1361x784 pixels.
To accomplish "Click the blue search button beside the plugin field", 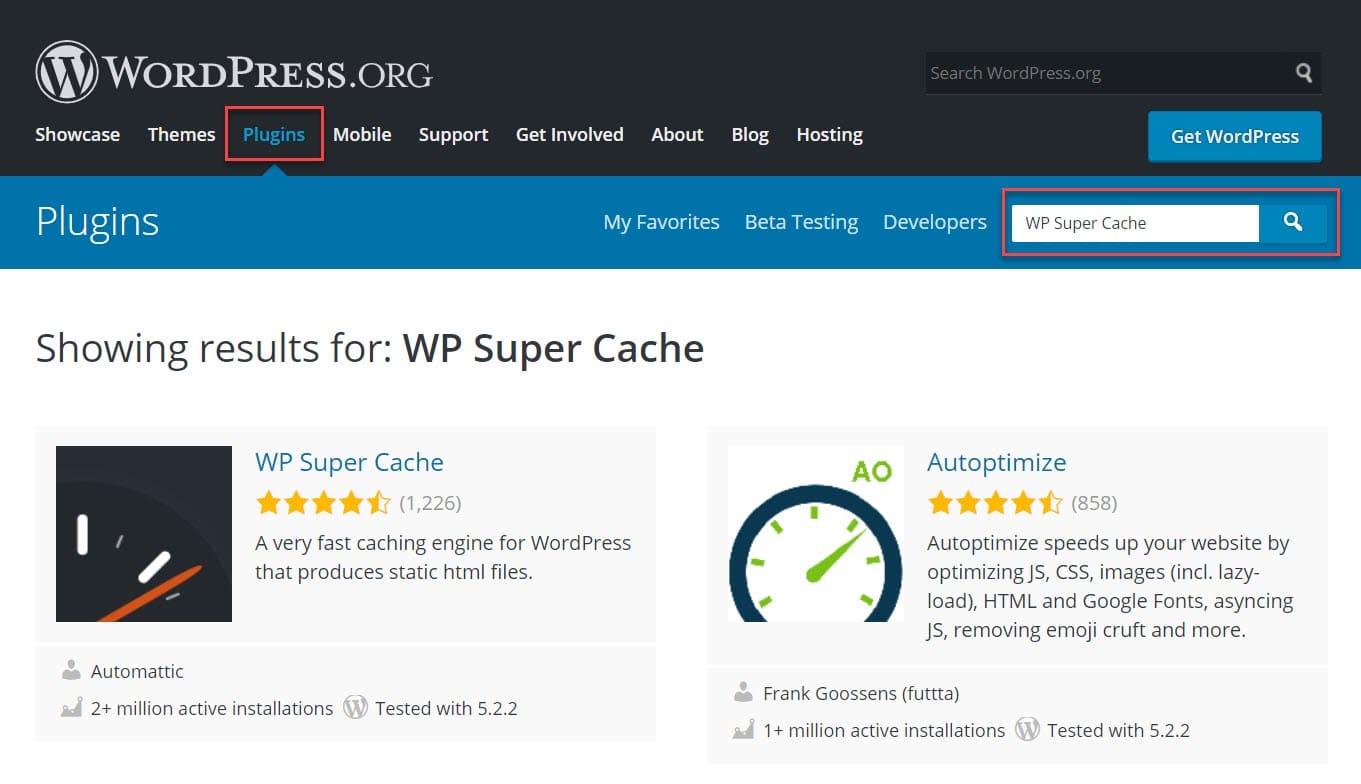I will pyautogui.click(x=1294, y=222).
